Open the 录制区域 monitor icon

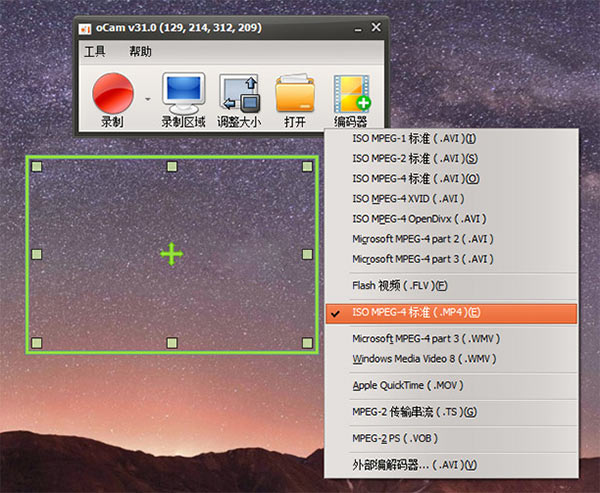[x=183, y=100]
